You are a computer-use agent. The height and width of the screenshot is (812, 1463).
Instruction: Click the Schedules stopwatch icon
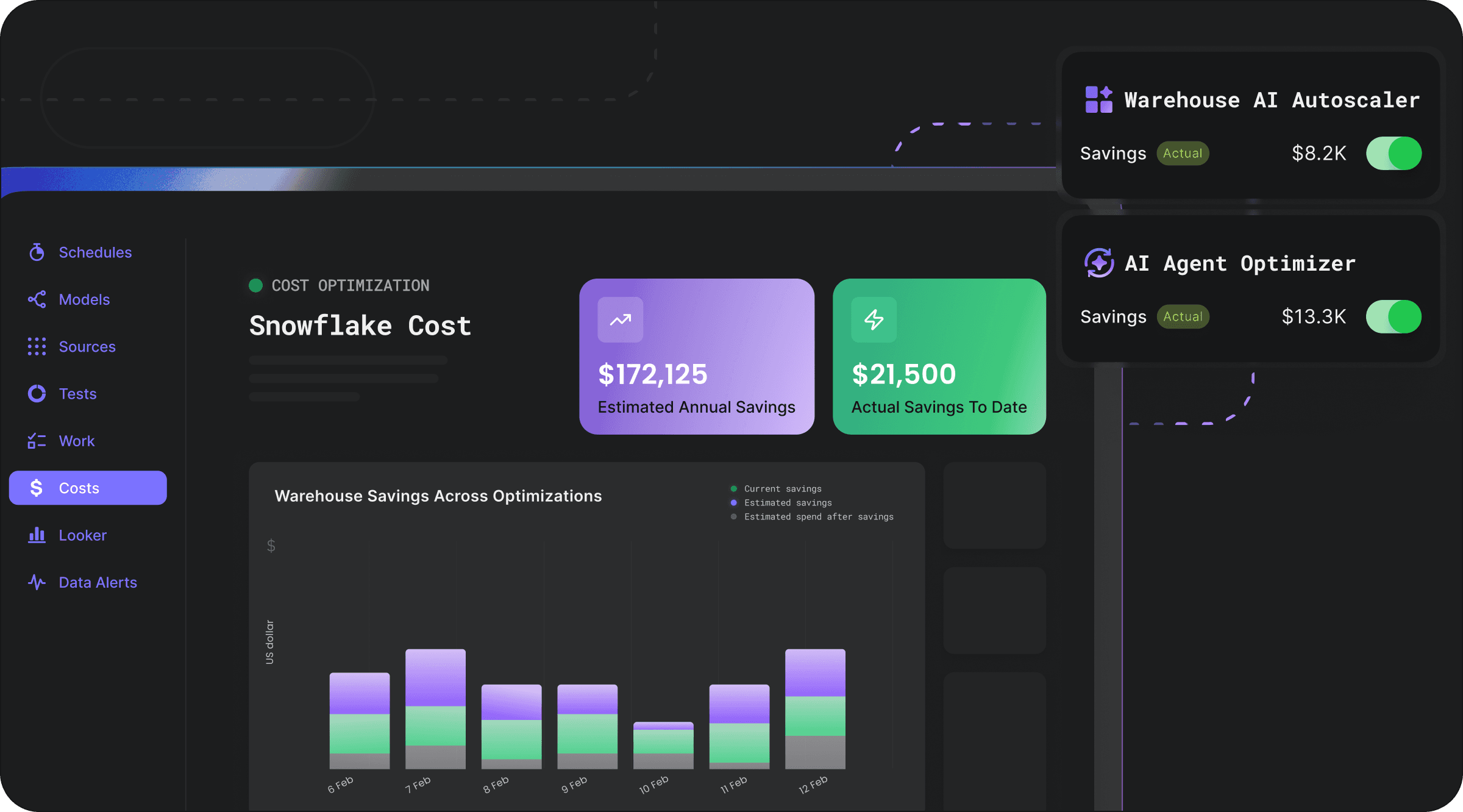coord(37,252)
